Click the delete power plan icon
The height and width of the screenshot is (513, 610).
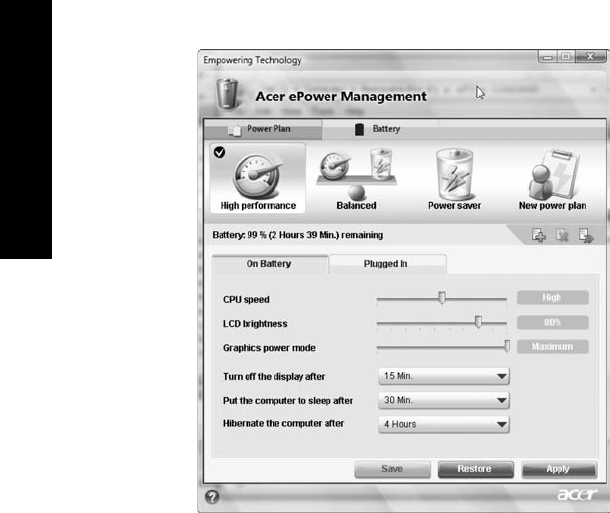pos(562,235)
